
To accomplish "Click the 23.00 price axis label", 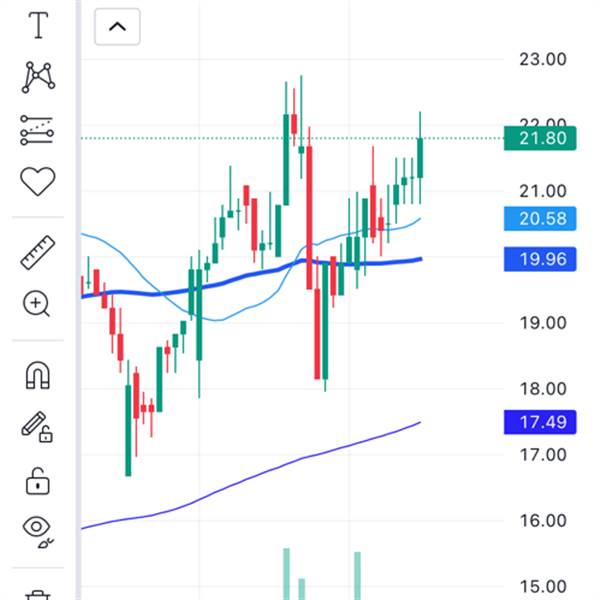I will pyautogui.click(x=543, y=59).
